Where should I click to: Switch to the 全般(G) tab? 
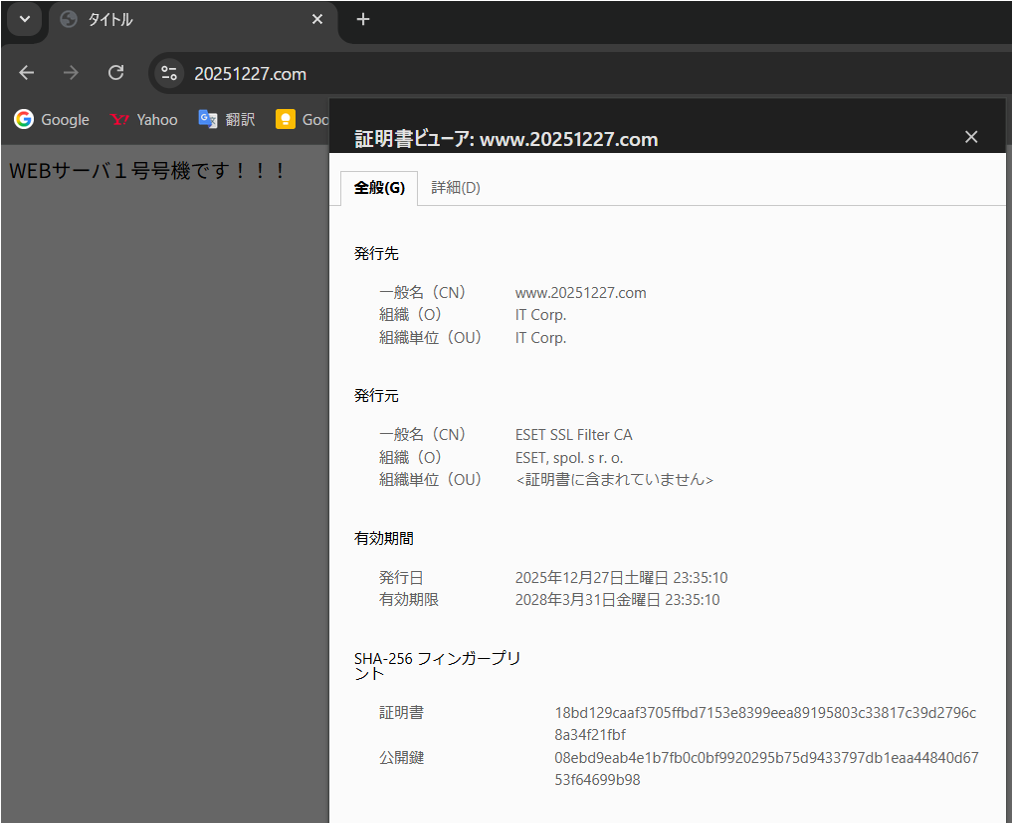379,188
